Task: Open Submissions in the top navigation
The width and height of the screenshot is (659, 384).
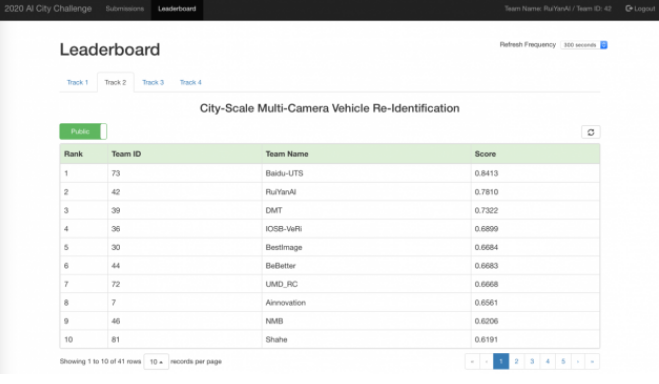Action: point(124,9)
